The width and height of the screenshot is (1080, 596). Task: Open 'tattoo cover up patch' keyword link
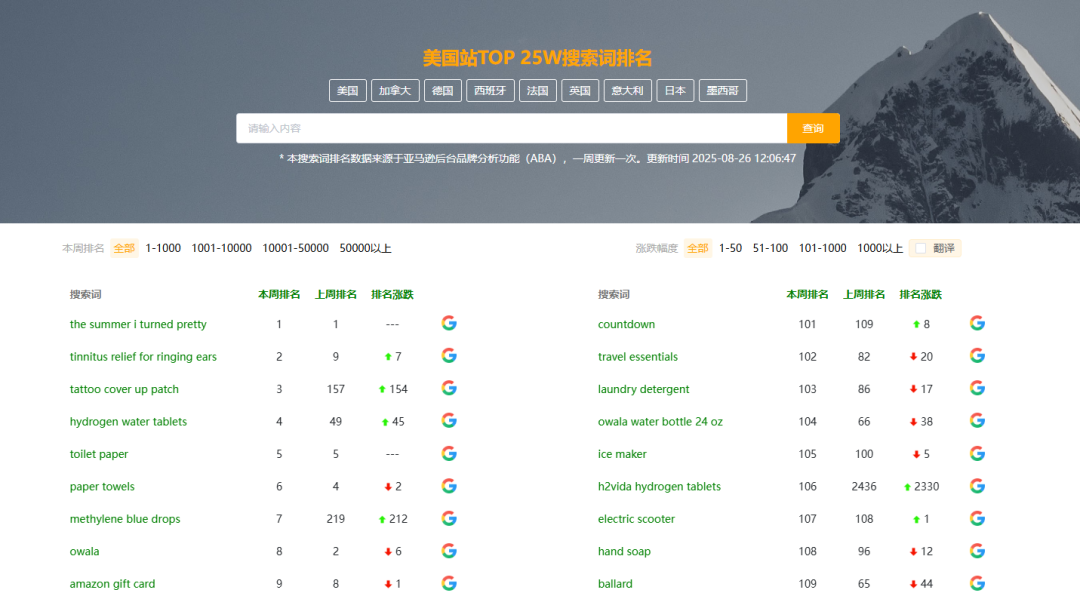(x=124, y=389)
